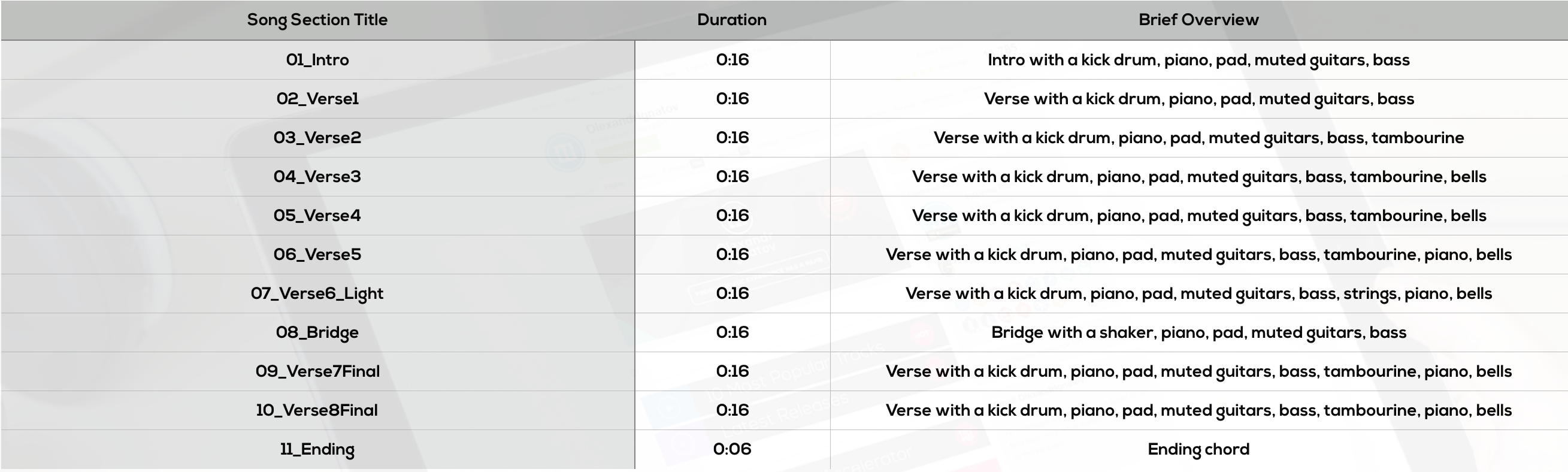
Task: Click the 11_Ending section title
Action: [317, 450]
